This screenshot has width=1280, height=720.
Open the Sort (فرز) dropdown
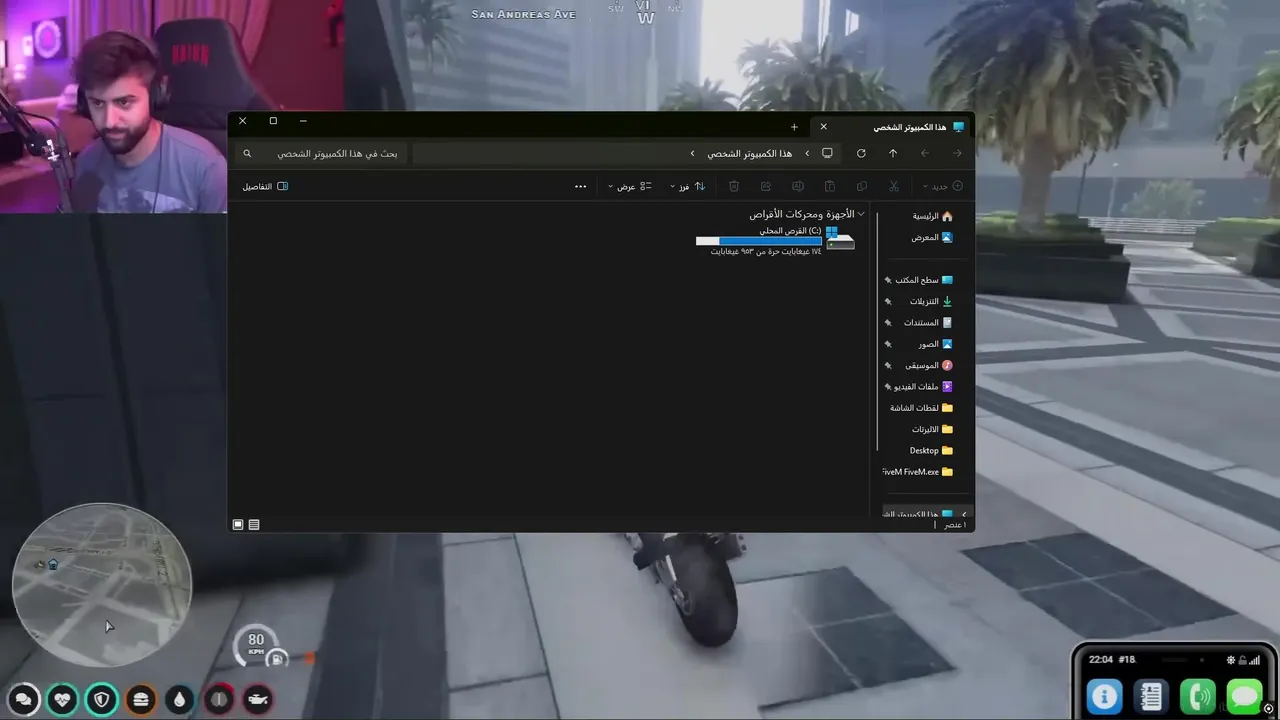coord(688,186)
